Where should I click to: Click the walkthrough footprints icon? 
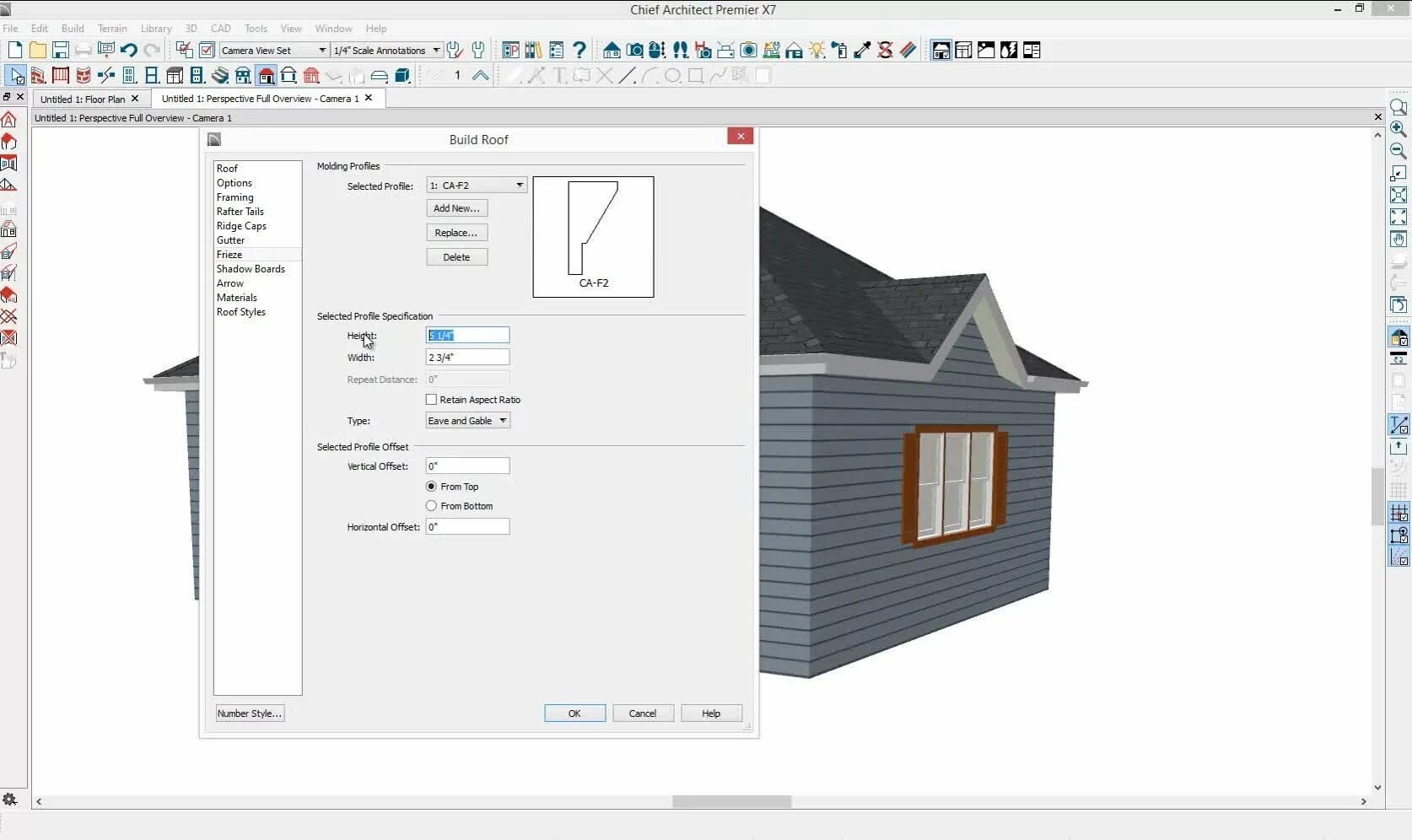point(680,51)
